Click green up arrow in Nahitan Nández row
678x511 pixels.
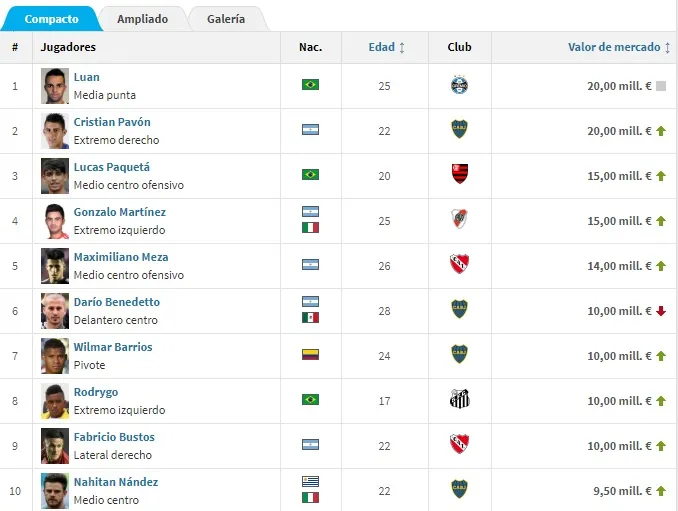[x=661, y=491]
